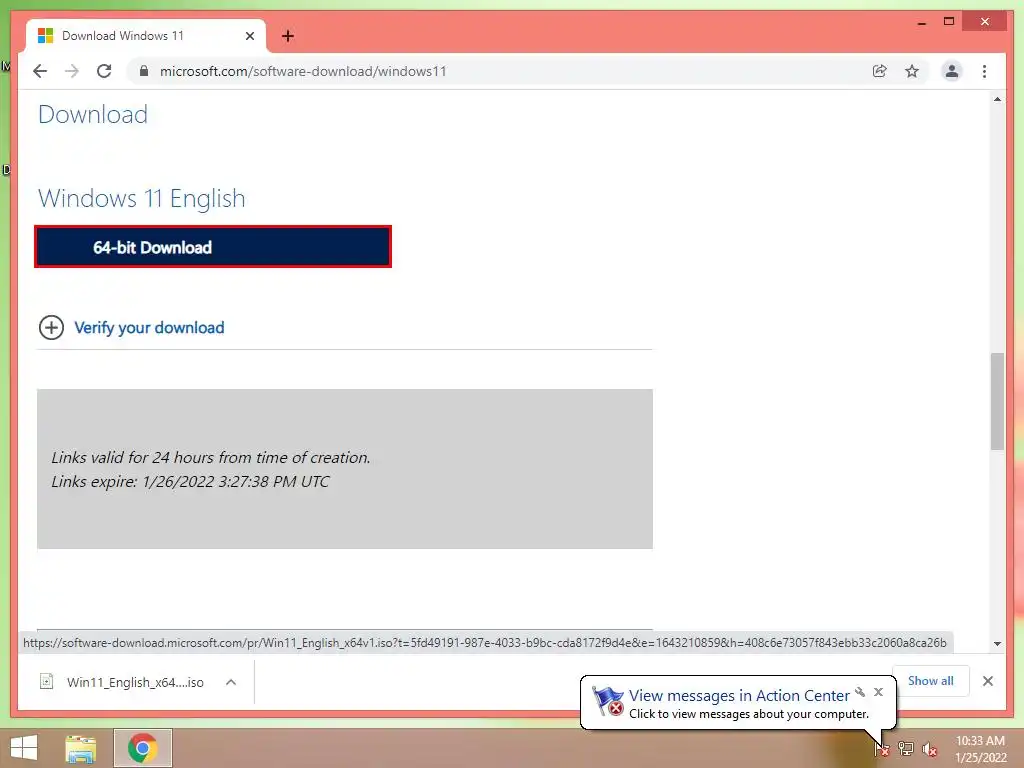
Task: Click the wrench icon in Action Center balloon
Action: click(x=860, y=692)
